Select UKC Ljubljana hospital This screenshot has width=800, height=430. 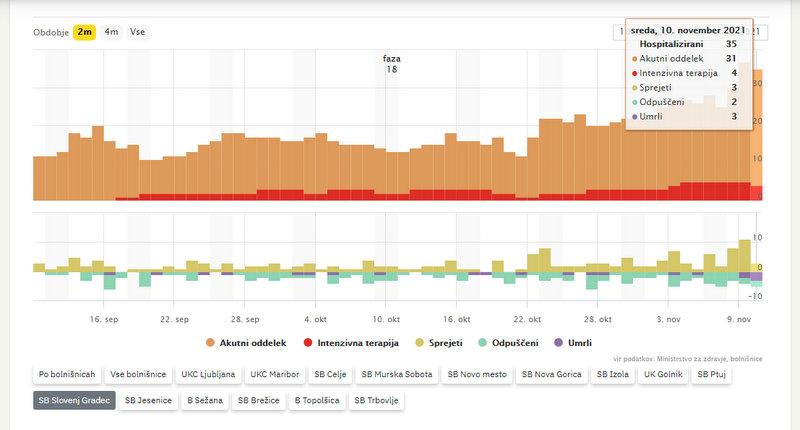point(208,375)
